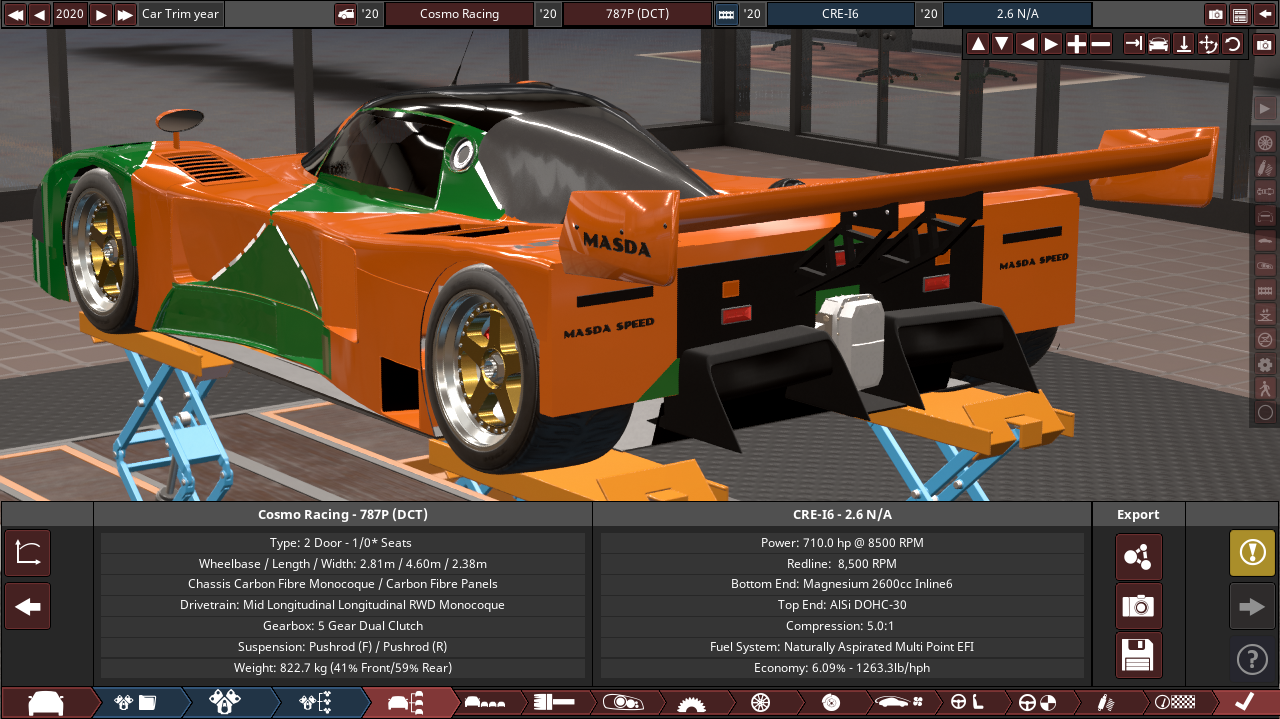Fast-forward year with double-right arrow
The height and width of the screenshot is (719, 1280).
[x=125, y=14]
